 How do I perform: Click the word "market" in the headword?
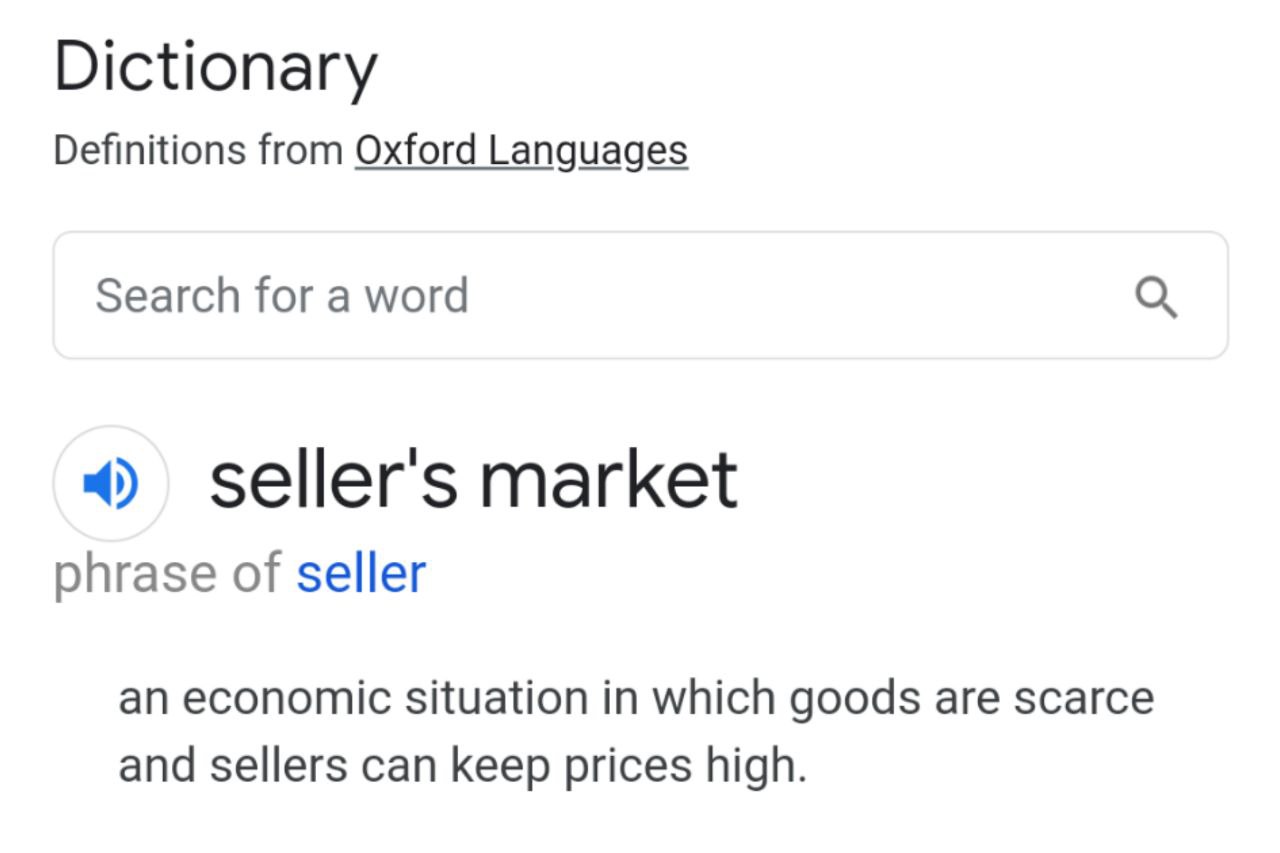(608, 480)
